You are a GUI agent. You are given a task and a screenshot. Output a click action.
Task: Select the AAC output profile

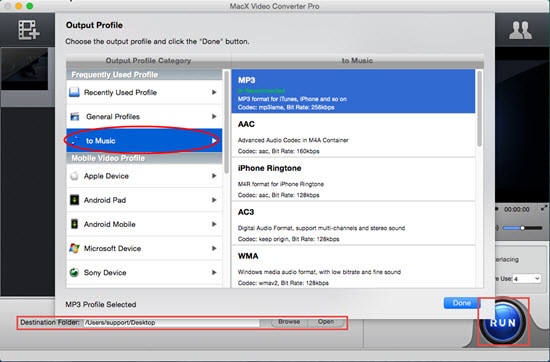click(x=353, y=135)
